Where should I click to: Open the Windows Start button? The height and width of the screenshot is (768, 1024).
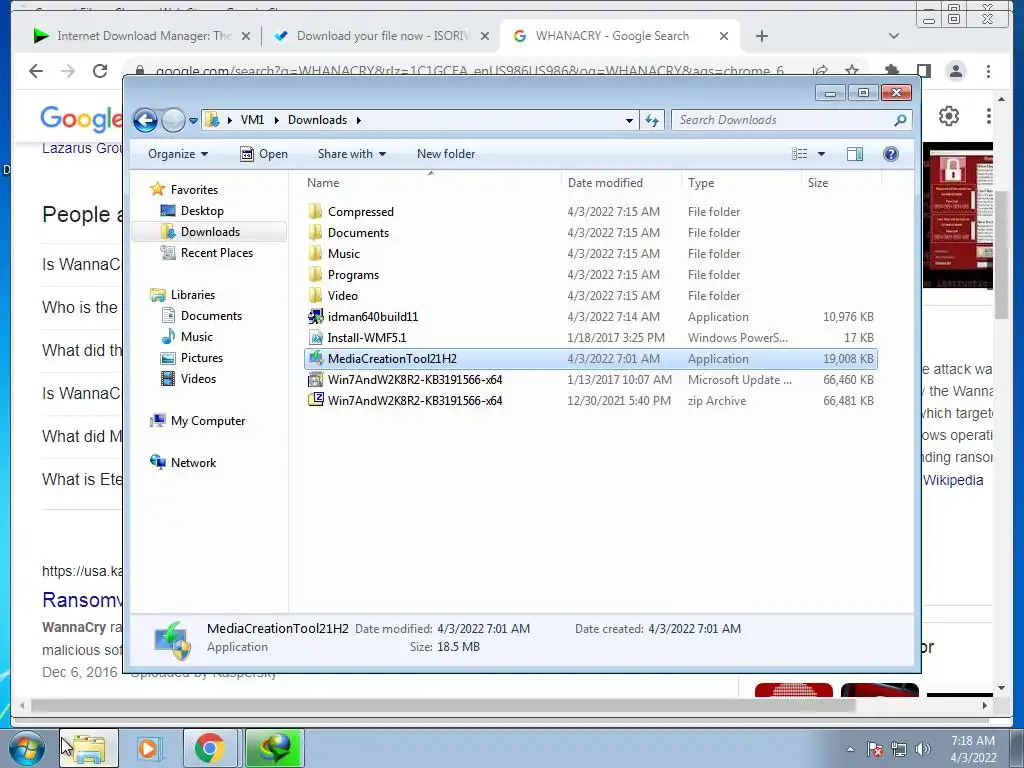tap(27, 748)
